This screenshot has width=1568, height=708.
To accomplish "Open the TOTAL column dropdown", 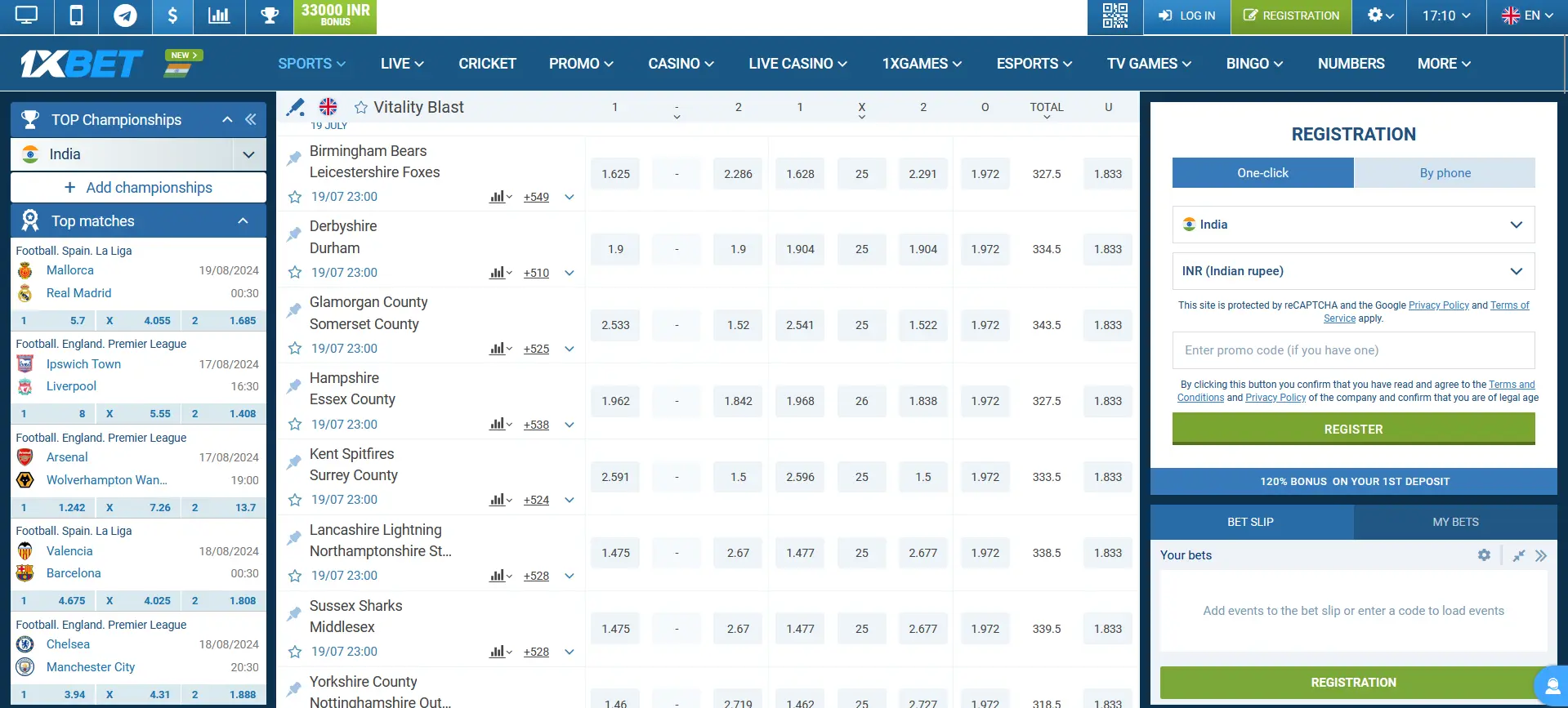I will (x=1047, y=110).
